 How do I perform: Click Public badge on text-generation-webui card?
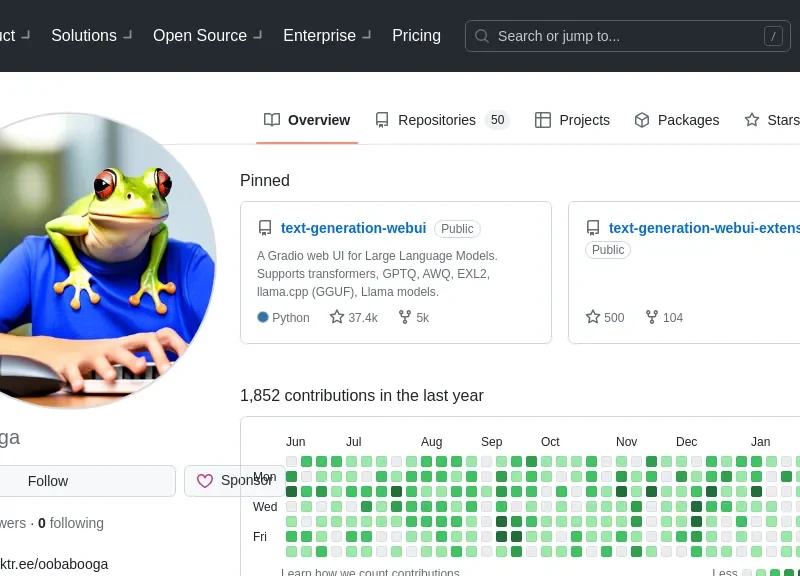point(457,229)
